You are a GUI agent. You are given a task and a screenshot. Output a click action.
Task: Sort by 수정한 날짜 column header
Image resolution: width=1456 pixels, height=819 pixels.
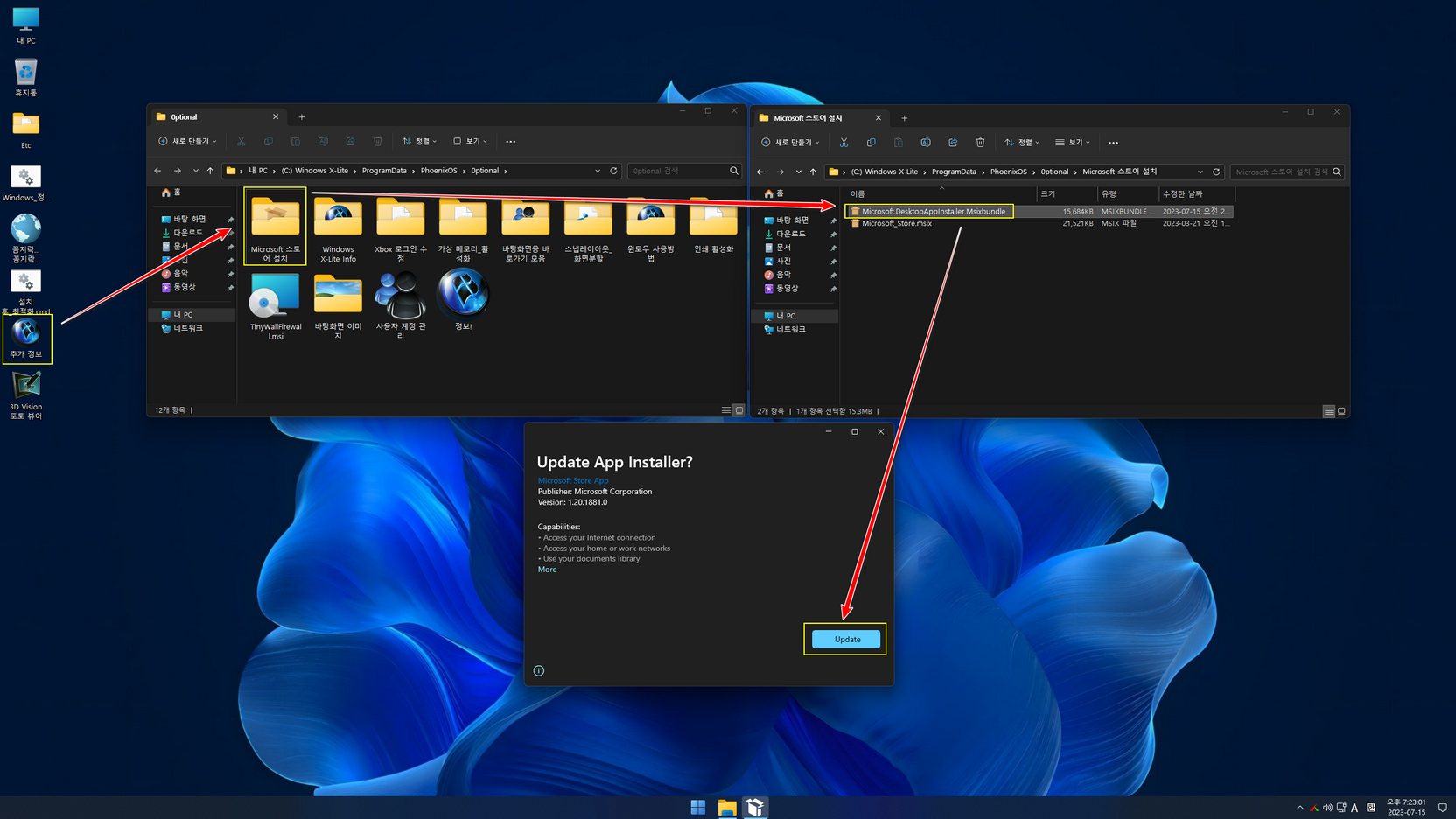click(1196, 193)
